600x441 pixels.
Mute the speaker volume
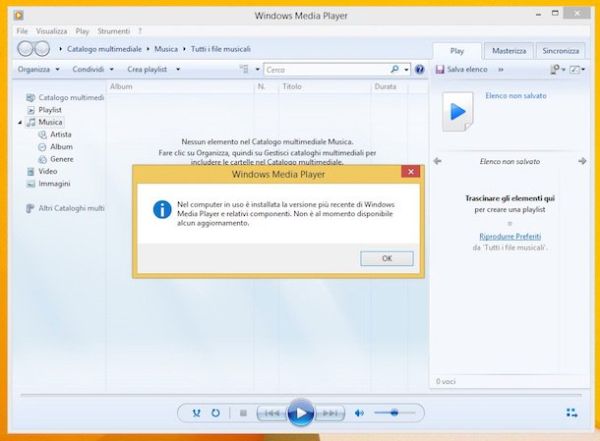tap(360, 412)
